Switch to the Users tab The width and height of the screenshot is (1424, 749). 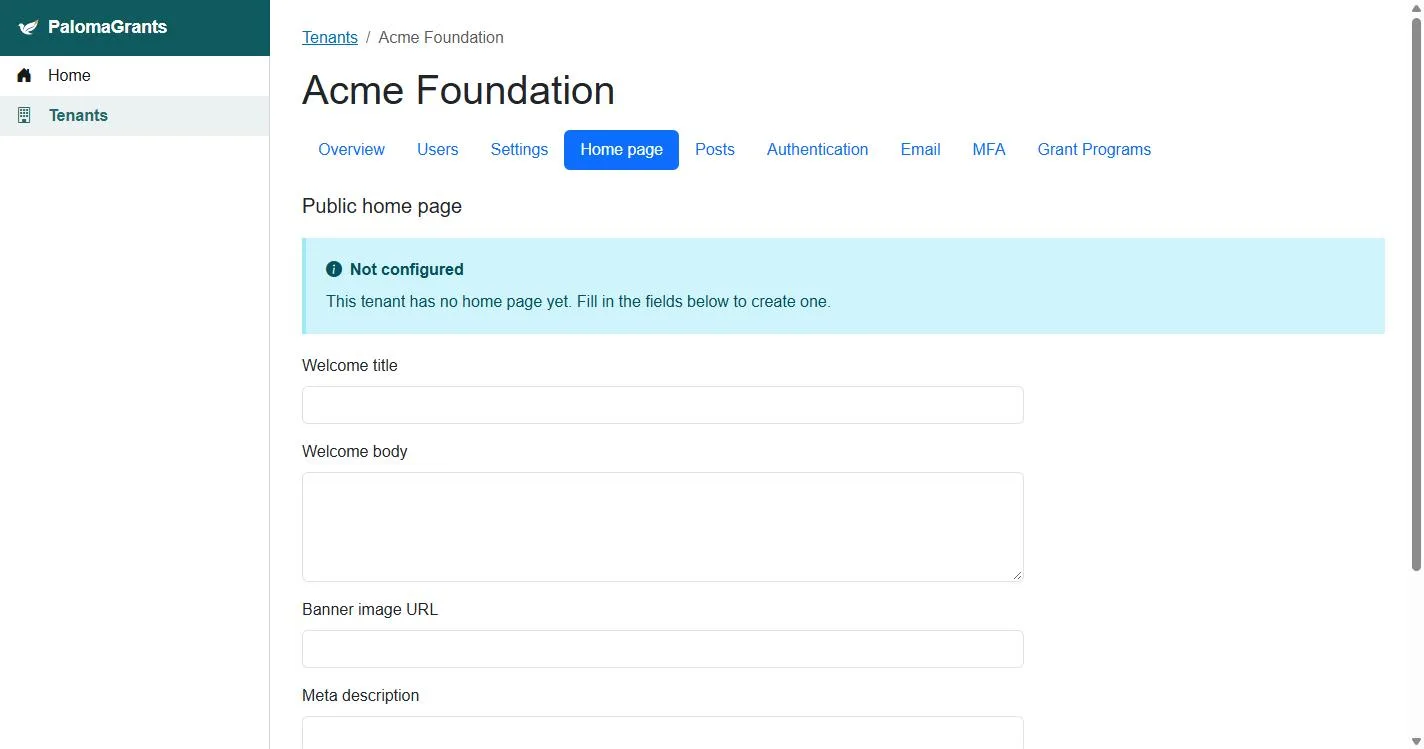tap(437, 150)
